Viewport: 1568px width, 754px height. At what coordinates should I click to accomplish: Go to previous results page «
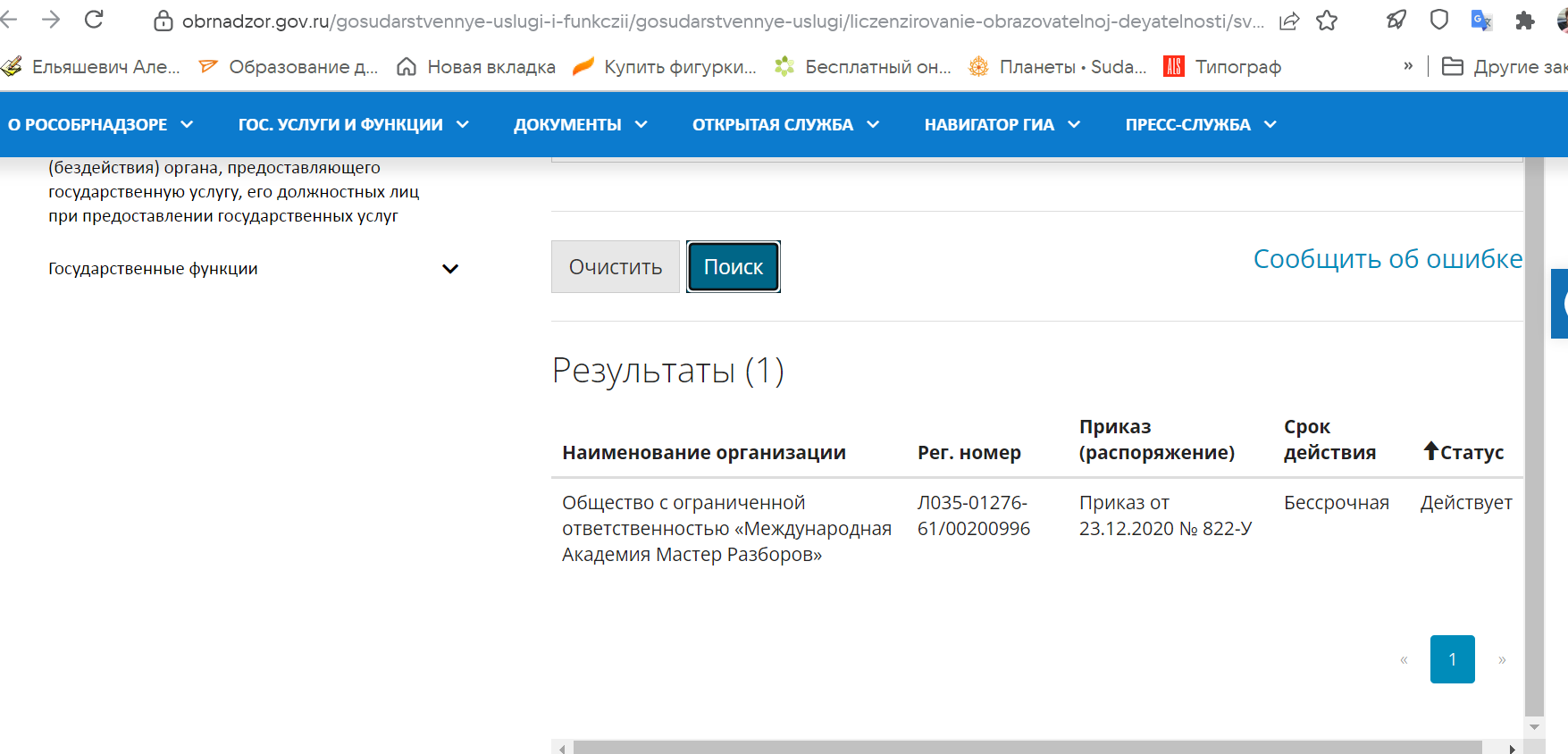(x=1404, y=659)
